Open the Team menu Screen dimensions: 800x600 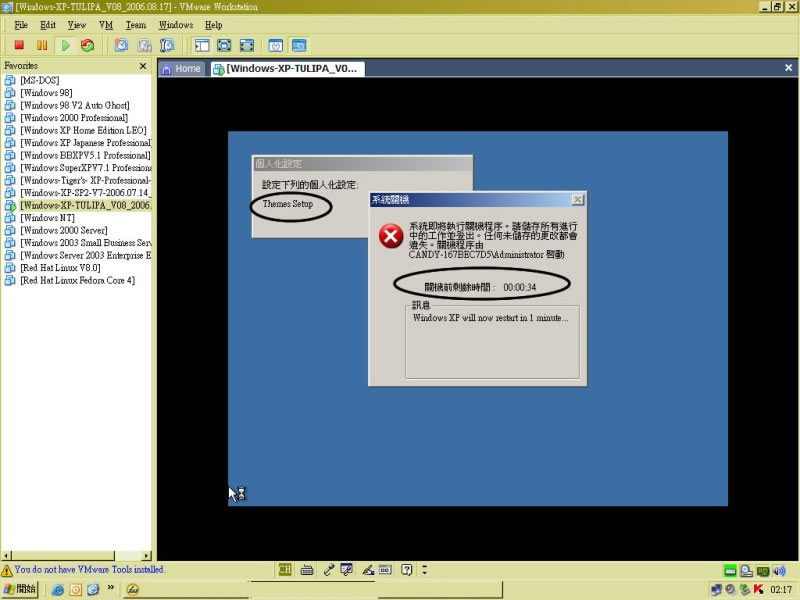pos(136,25)
